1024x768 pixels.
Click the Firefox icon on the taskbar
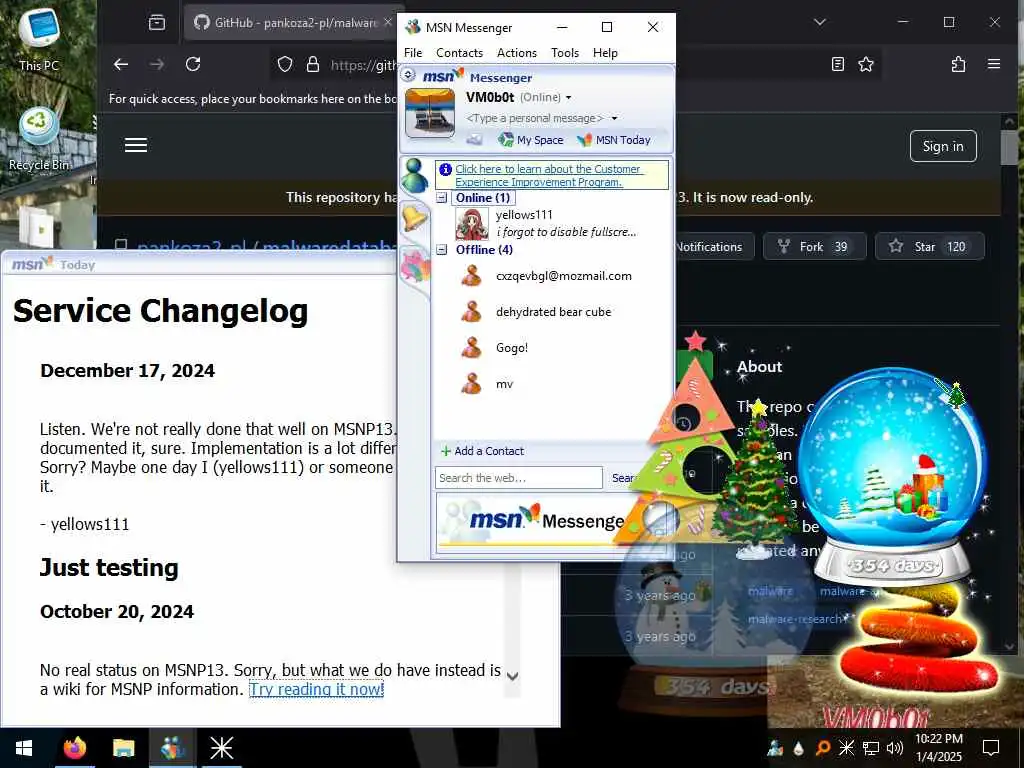[x=74, y=748]
